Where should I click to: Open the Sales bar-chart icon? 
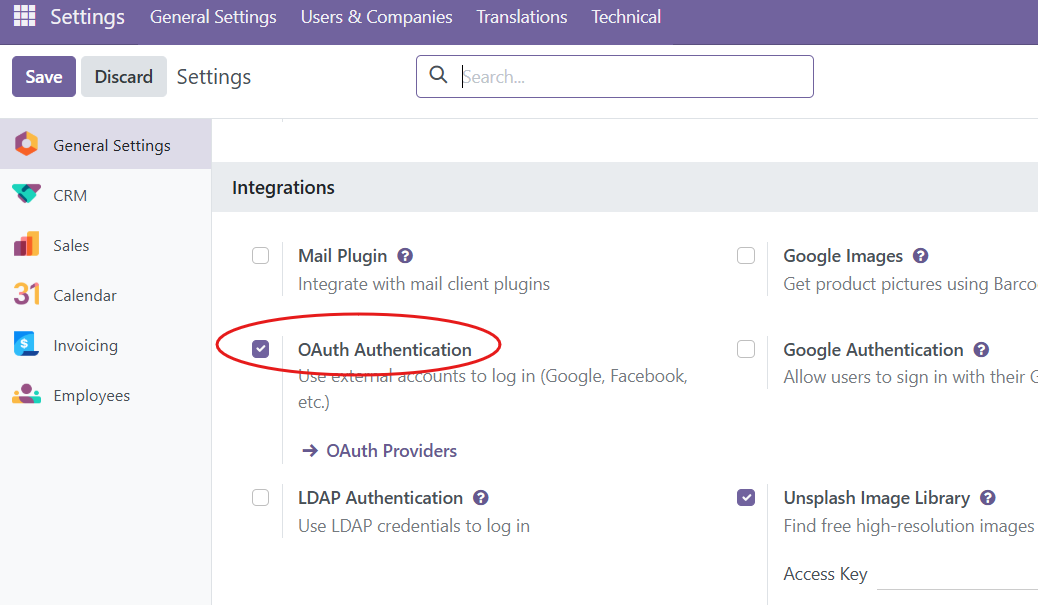(26, 245)
